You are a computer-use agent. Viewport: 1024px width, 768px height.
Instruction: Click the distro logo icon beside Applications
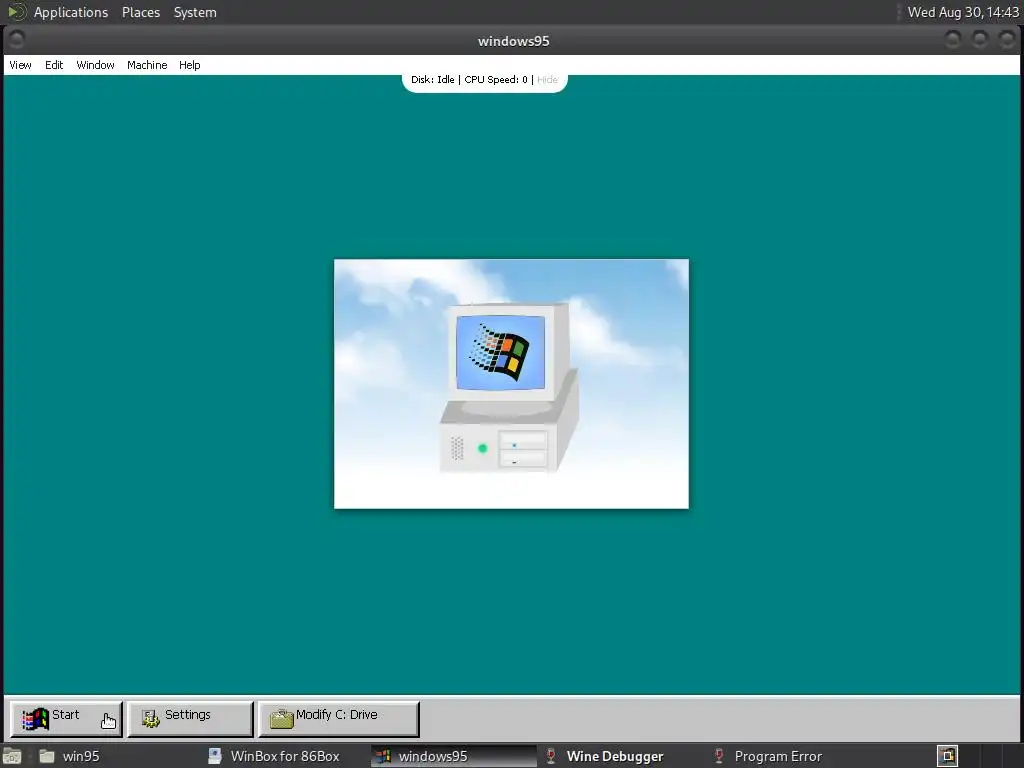(16, 12)
